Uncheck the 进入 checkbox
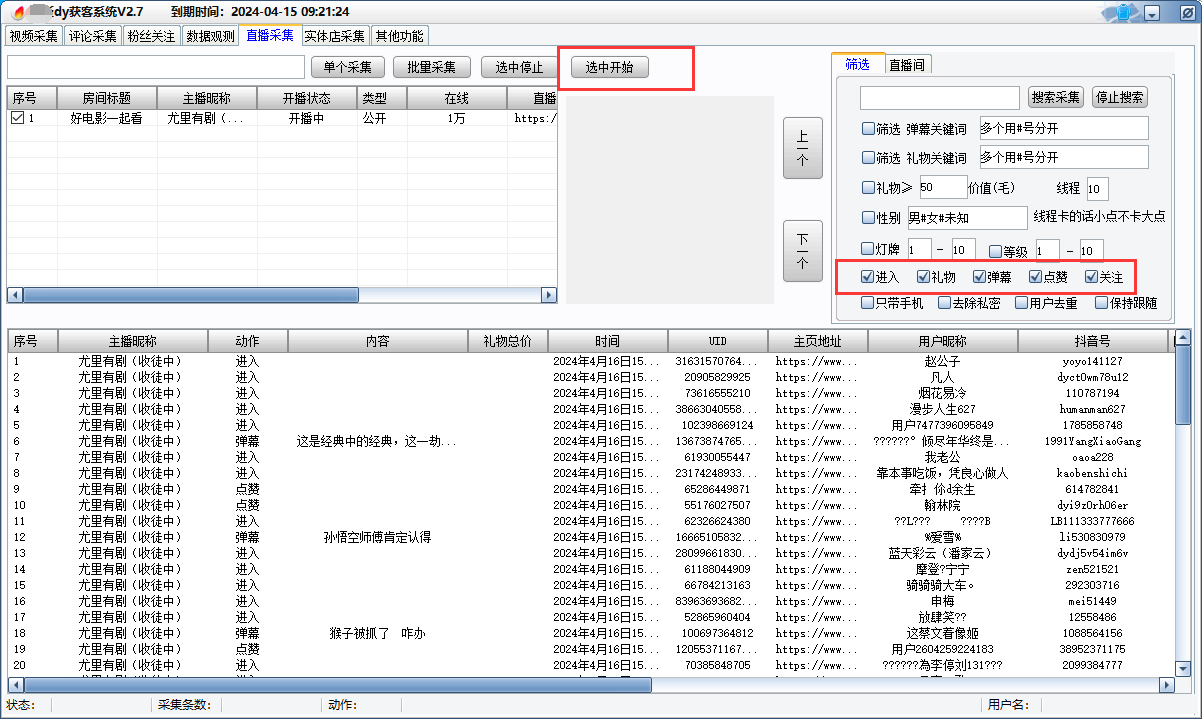The height and width of the screenshot is (719, 1202). 867,277
